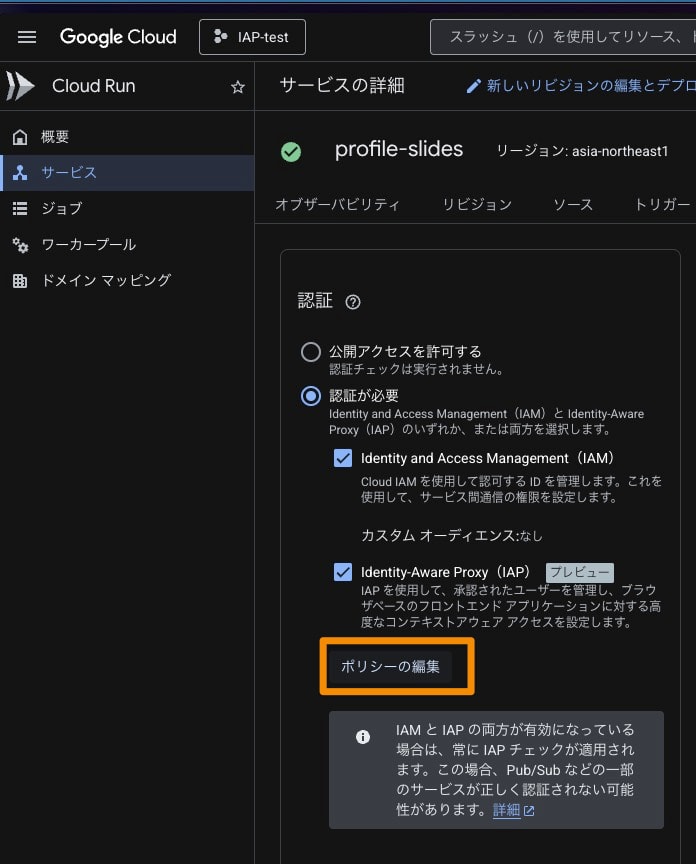This screenshot has height=864, width=696.
Task: Pin Cloud Run with the star icon
Action: pyautogui.click(x=238, y=87)
